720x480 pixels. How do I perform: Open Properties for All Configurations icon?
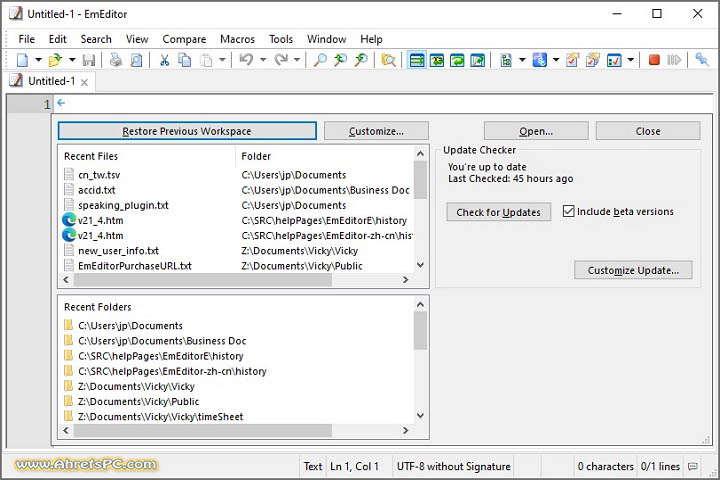[x=593, y=60]
